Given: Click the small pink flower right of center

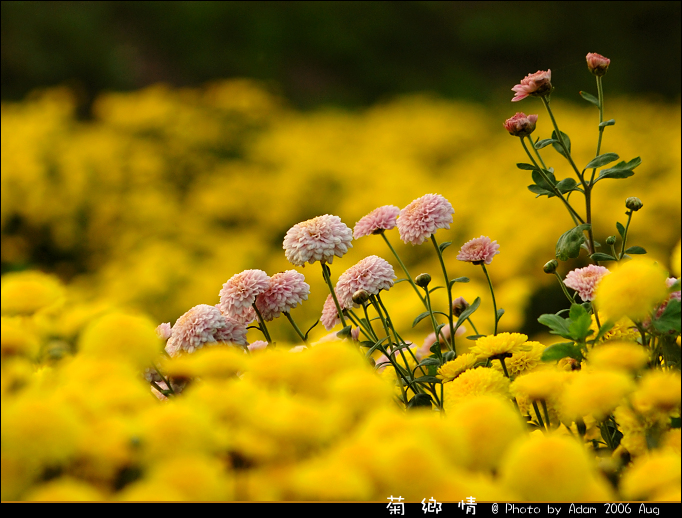Looking at the screenshot, I should (478, 249).
